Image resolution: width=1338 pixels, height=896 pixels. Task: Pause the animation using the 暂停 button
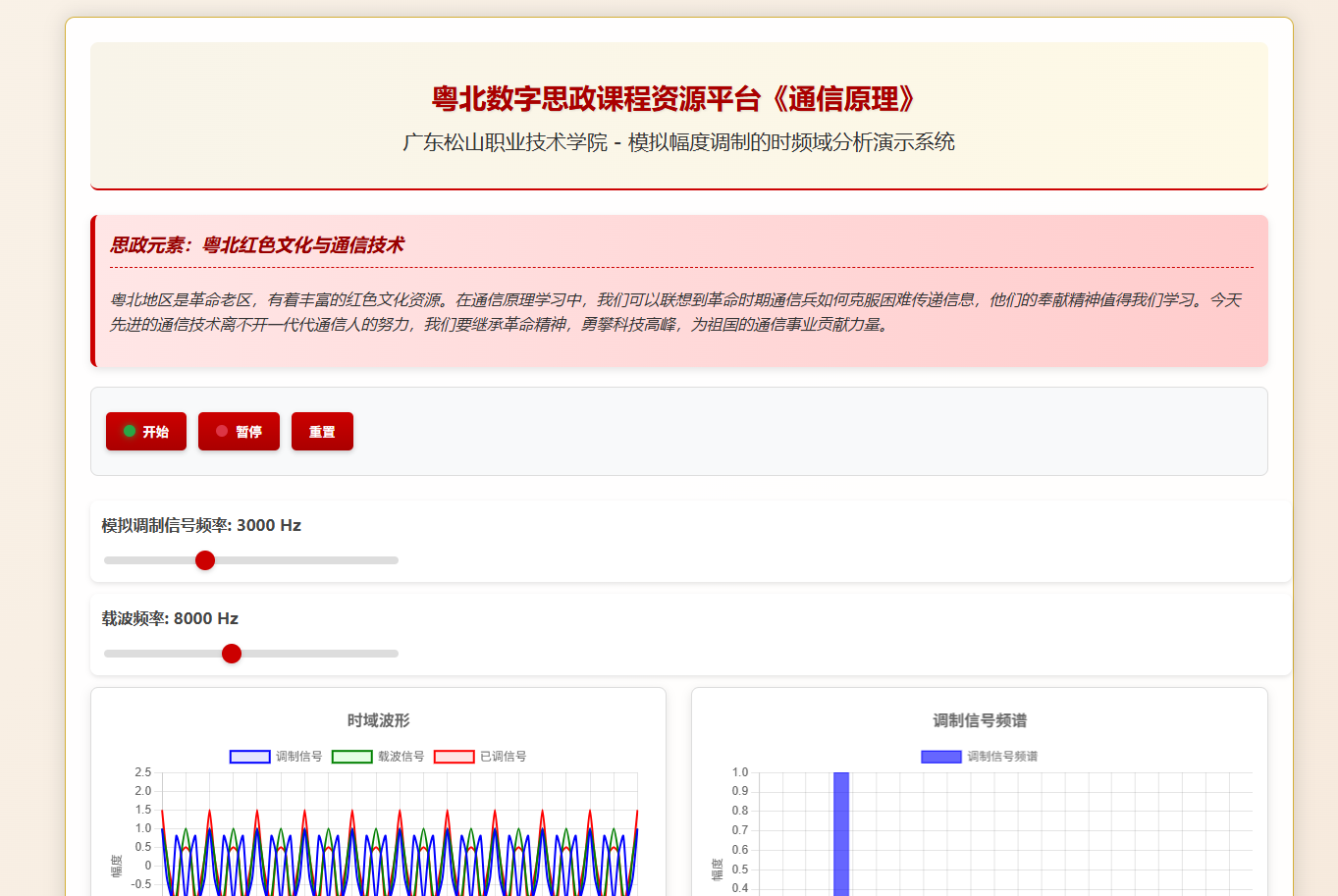pos(239,432)
